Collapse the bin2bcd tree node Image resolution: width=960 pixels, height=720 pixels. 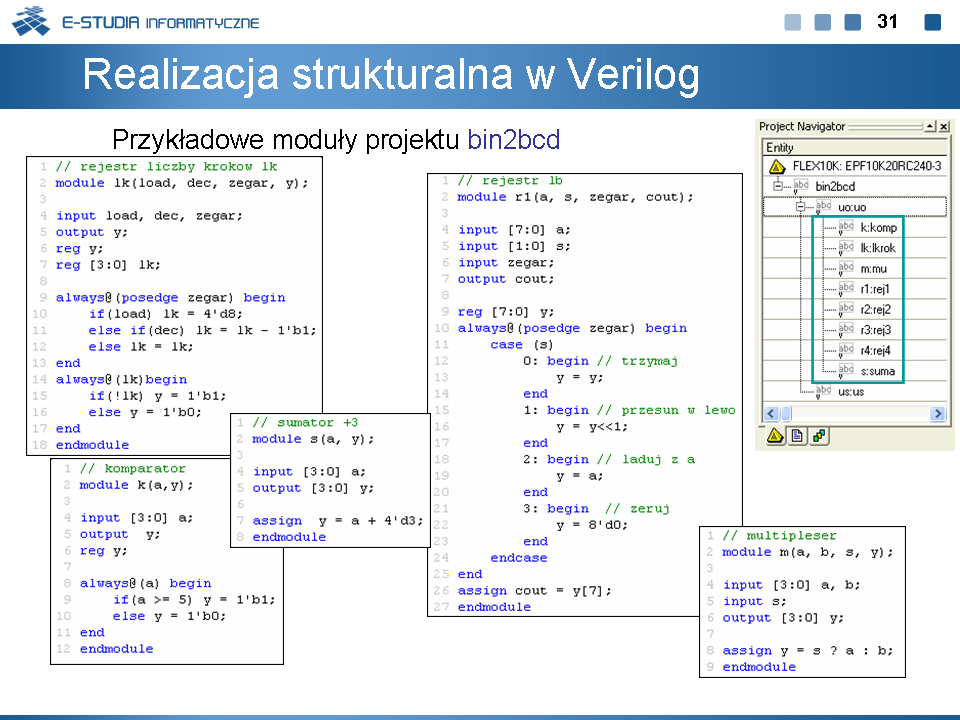pos(777,187)
